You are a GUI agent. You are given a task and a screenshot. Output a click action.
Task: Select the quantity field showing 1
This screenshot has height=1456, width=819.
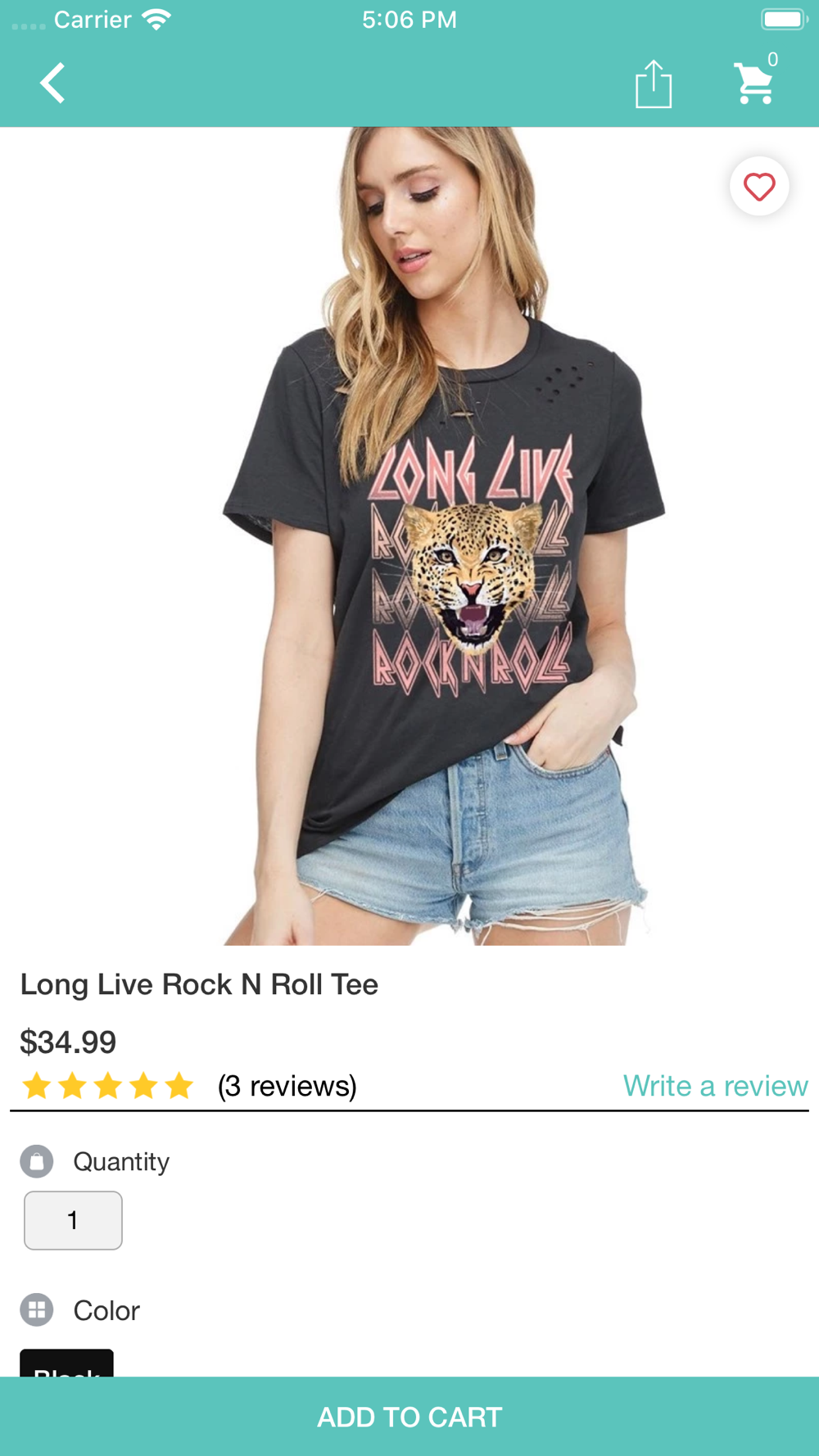[73, 1220]
